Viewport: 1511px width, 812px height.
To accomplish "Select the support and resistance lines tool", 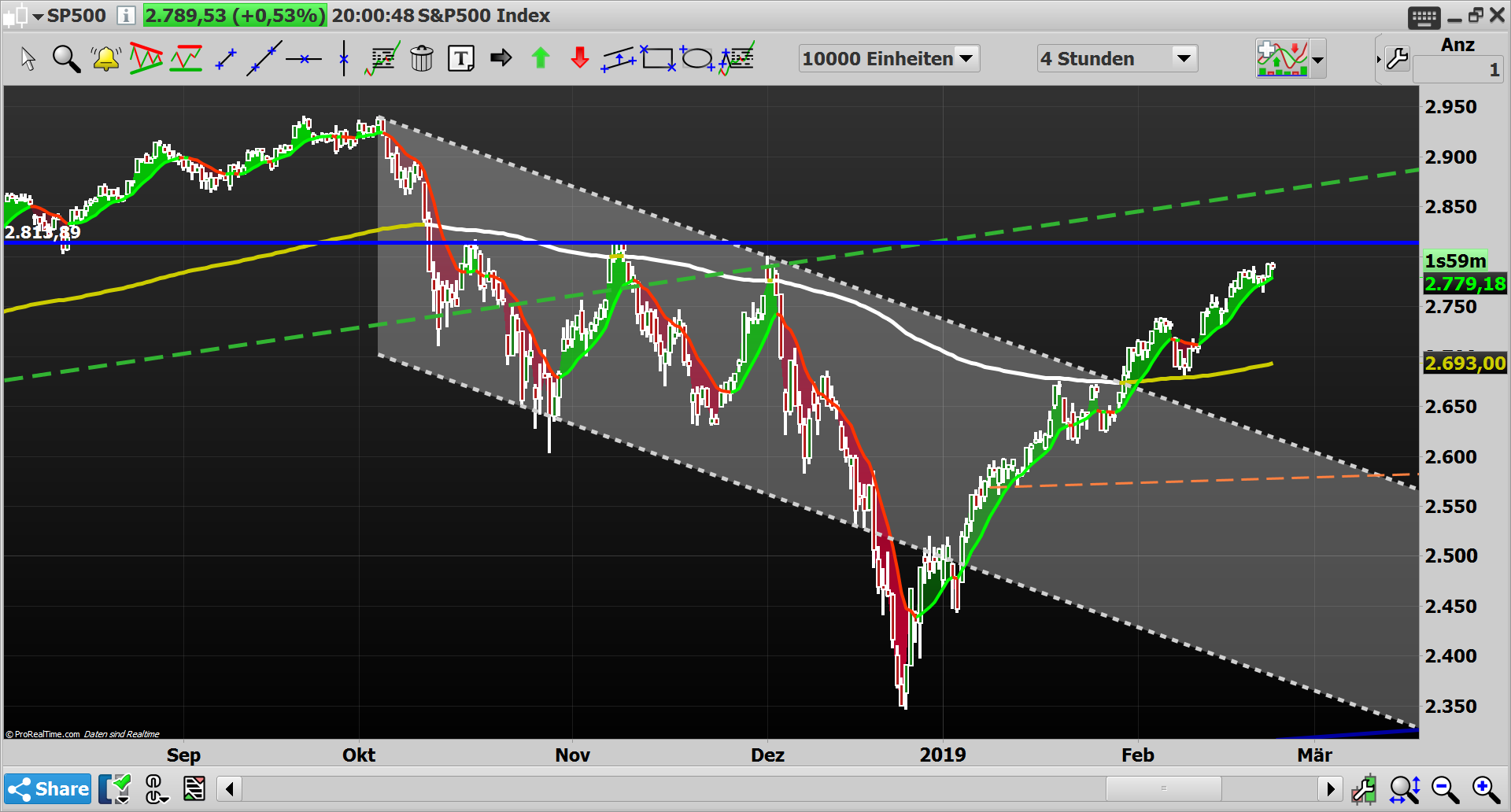I will (187, 59).
